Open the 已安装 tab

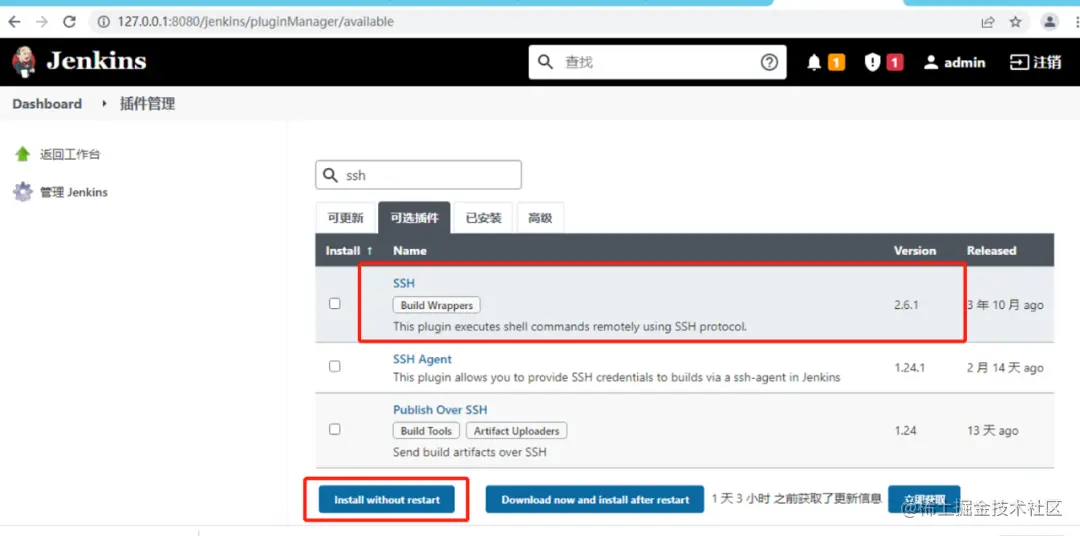click(x=484, y=218)
